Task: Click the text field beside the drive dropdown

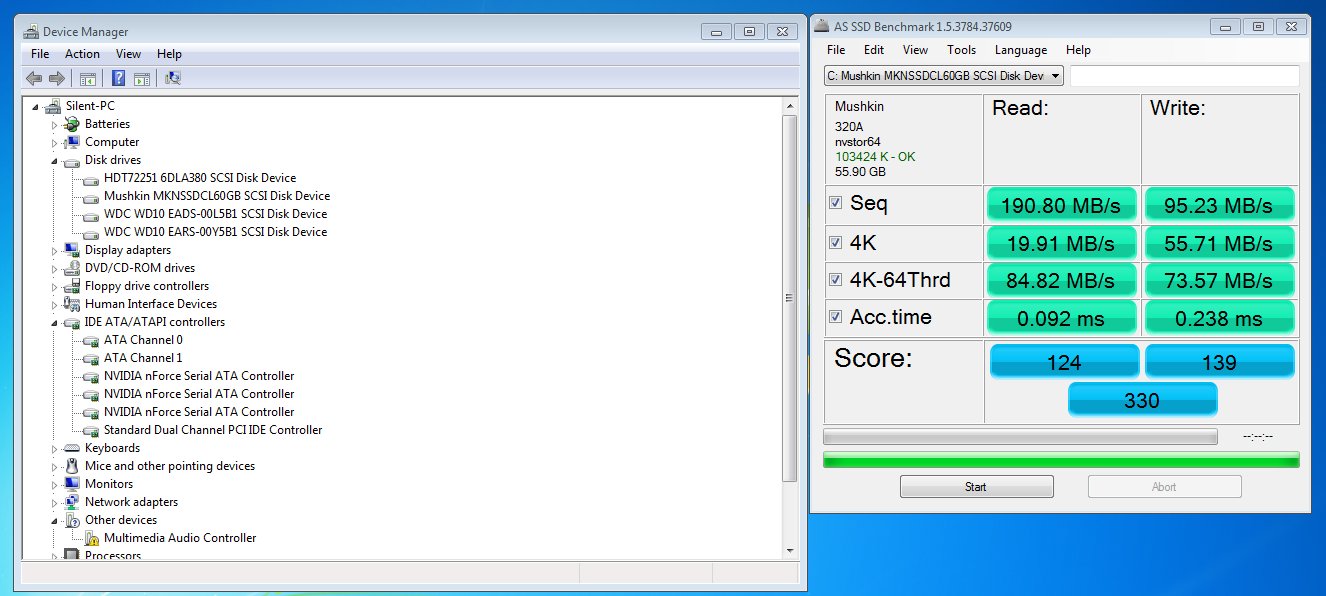Action: click(x=1185, y=76)
